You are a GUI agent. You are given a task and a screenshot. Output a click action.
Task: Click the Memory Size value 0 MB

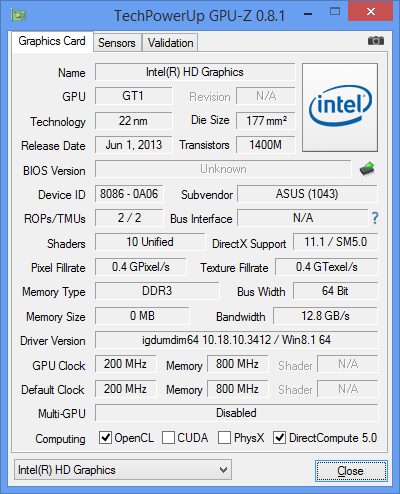[142, 315]
